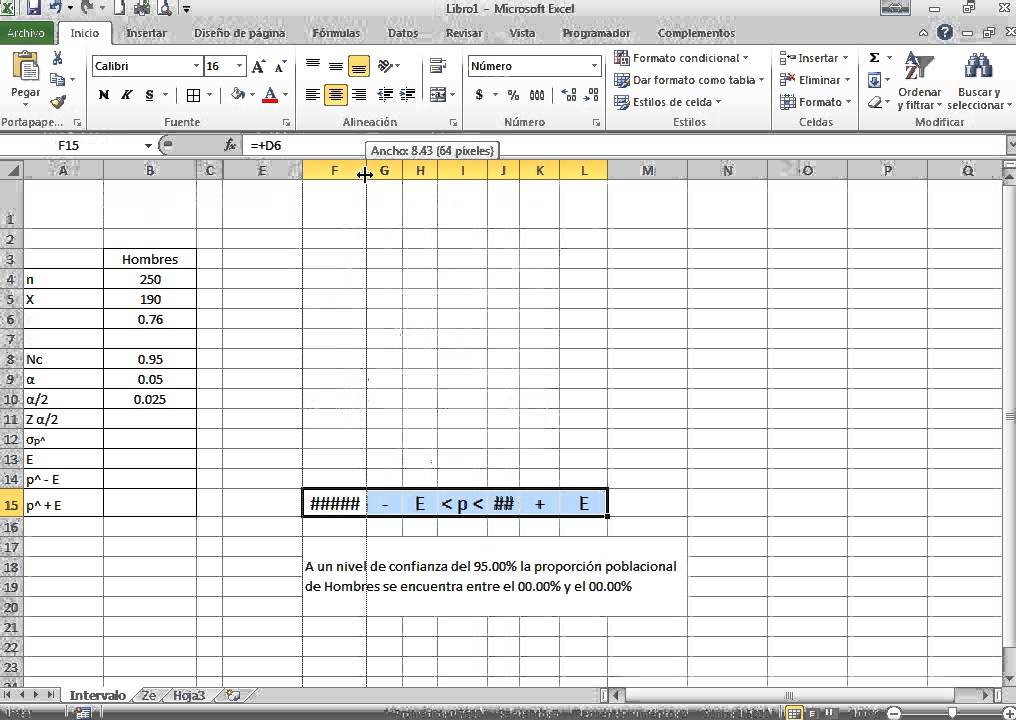Click the Name Box showing F15
1016x720 pixels.
(x=69, y=145)
